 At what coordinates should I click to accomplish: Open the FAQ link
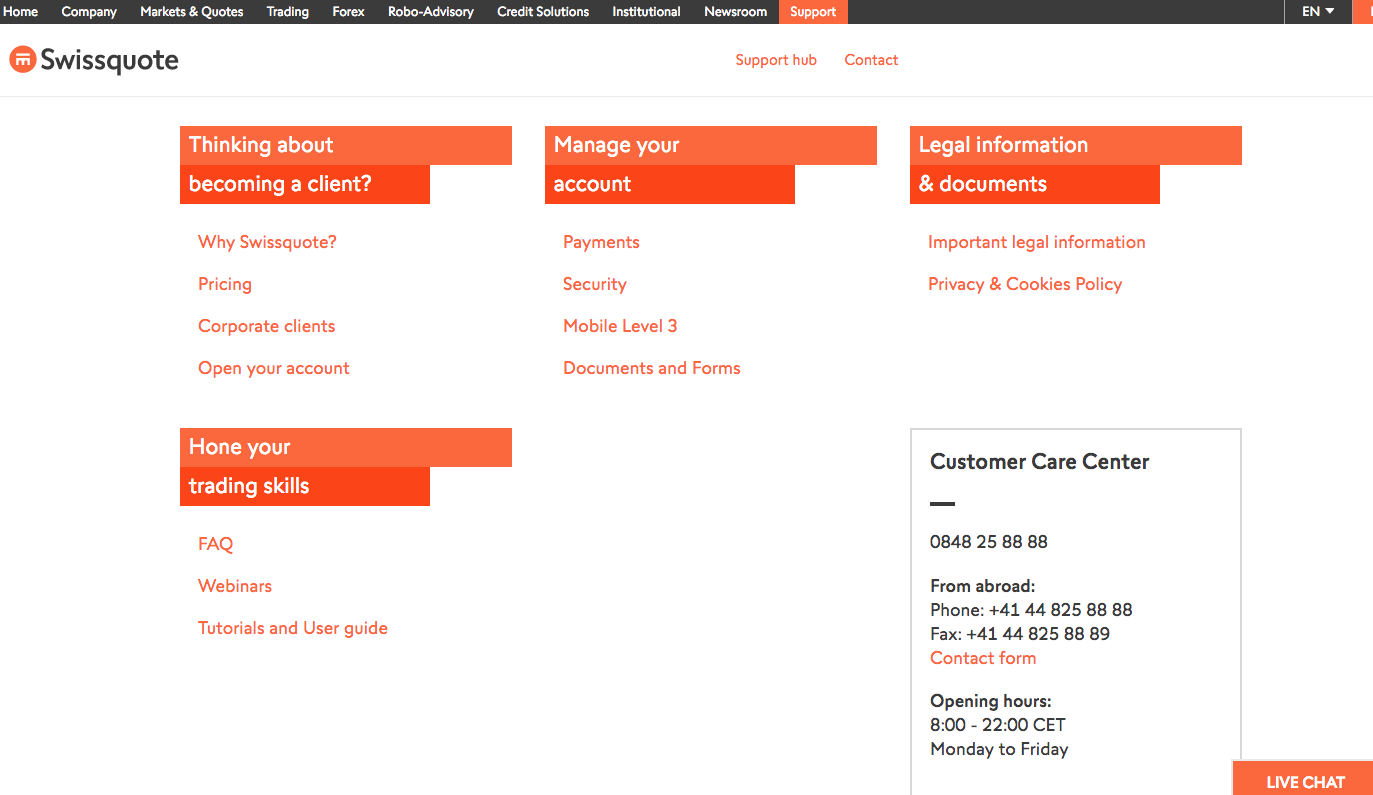click(216, 544)
